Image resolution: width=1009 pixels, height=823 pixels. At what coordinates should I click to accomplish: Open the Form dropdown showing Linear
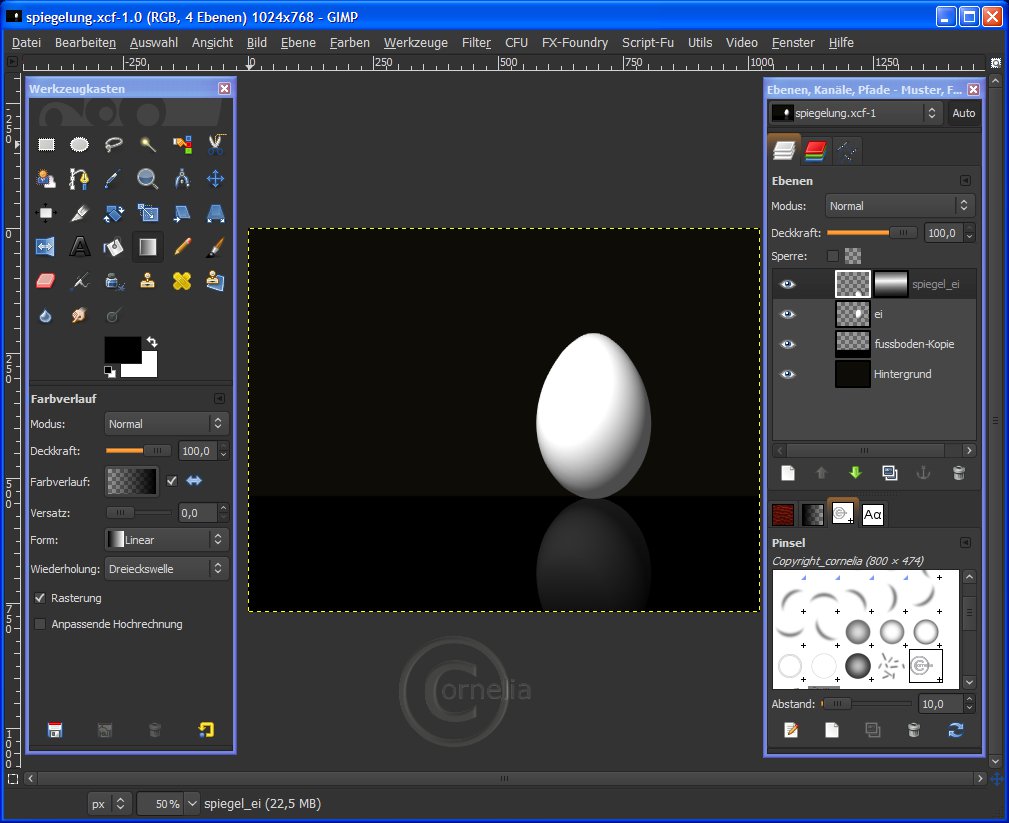coord(166,540)
